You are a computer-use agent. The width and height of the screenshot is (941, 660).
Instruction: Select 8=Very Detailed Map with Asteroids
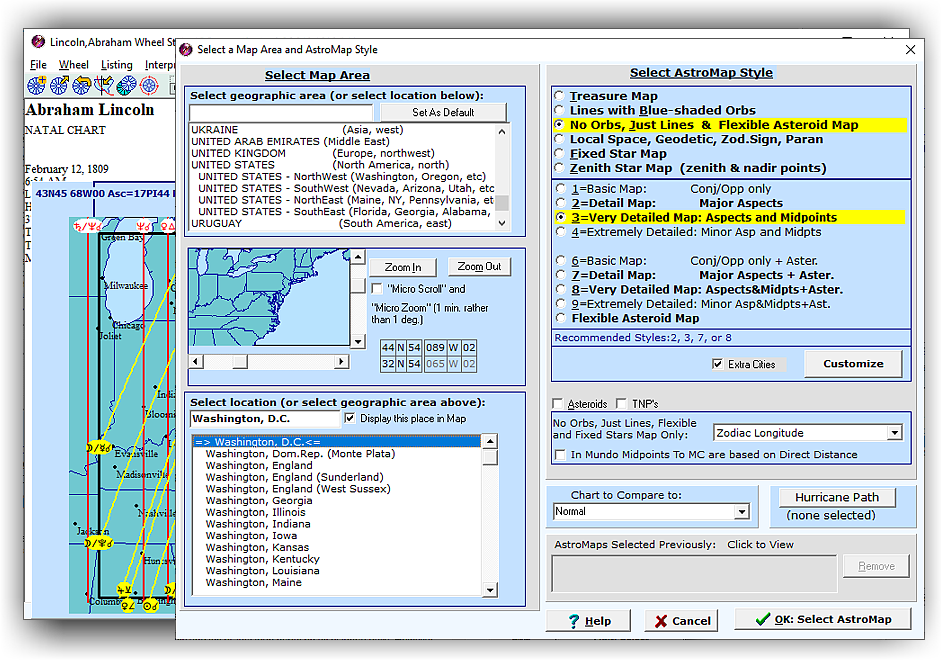click(x=561, y=290)
